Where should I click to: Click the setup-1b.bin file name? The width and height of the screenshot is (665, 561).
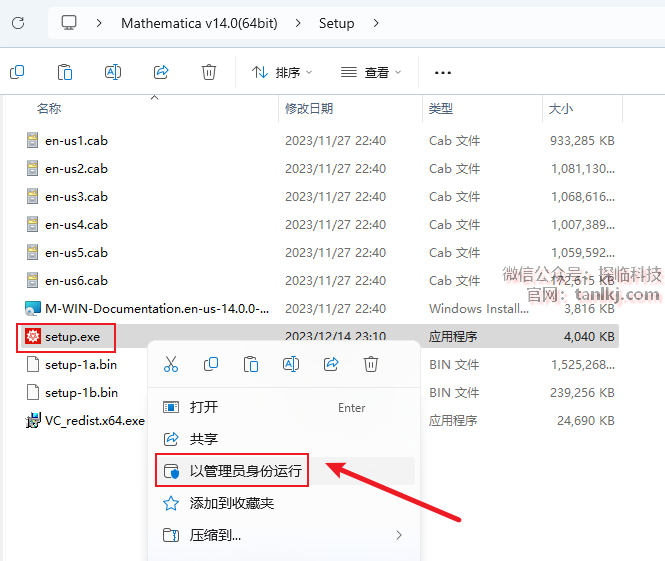coord(81,393)
